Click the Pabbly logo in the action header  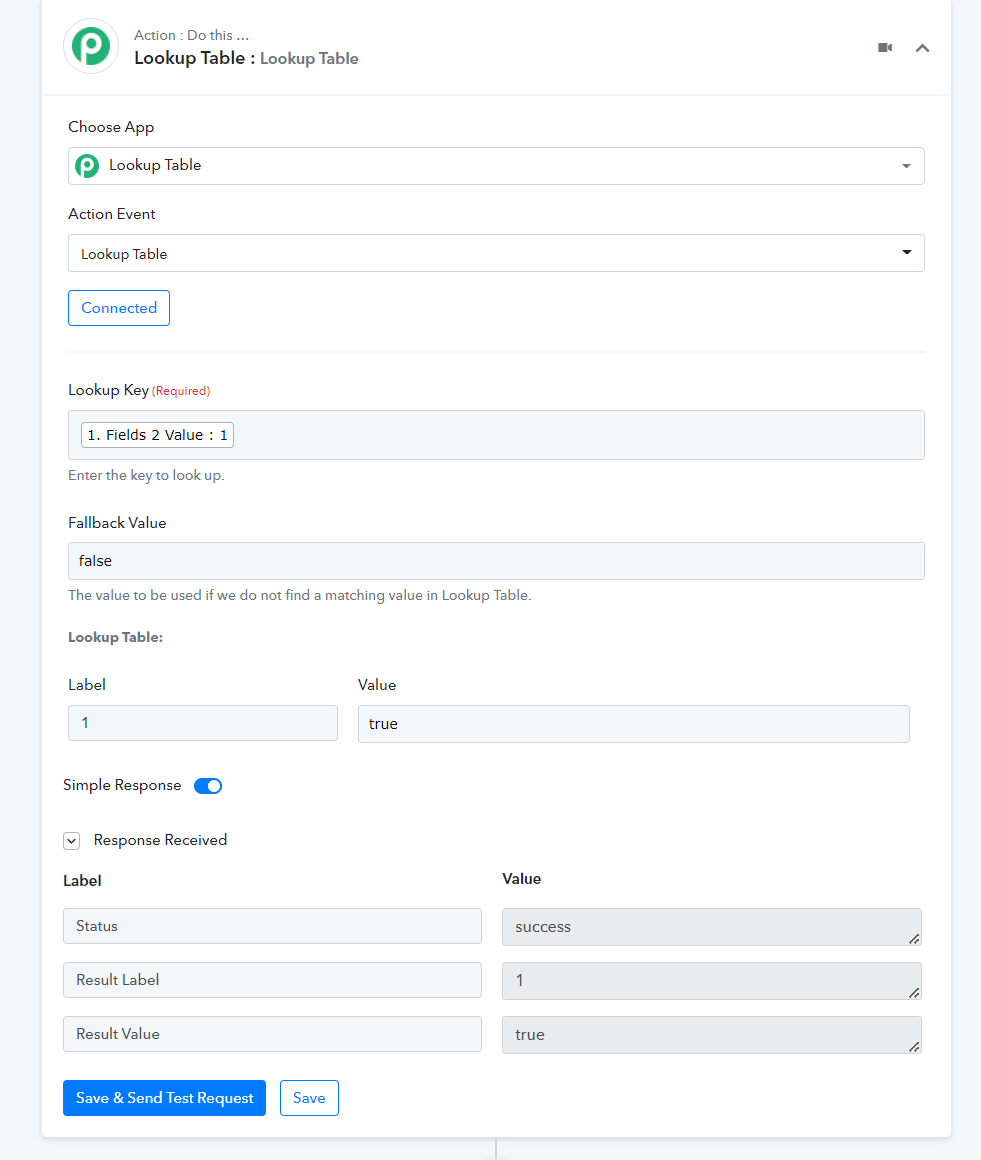pos(91,47)
